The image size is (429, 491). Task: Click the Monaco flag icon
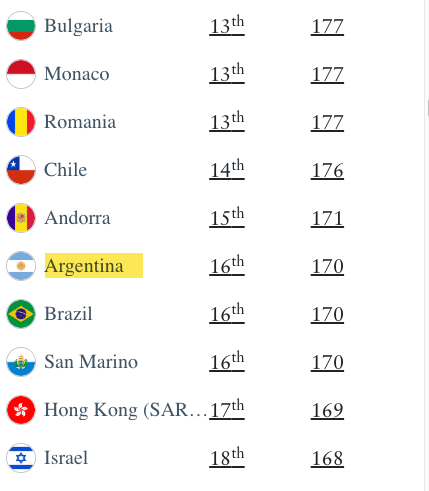[21, 74]
